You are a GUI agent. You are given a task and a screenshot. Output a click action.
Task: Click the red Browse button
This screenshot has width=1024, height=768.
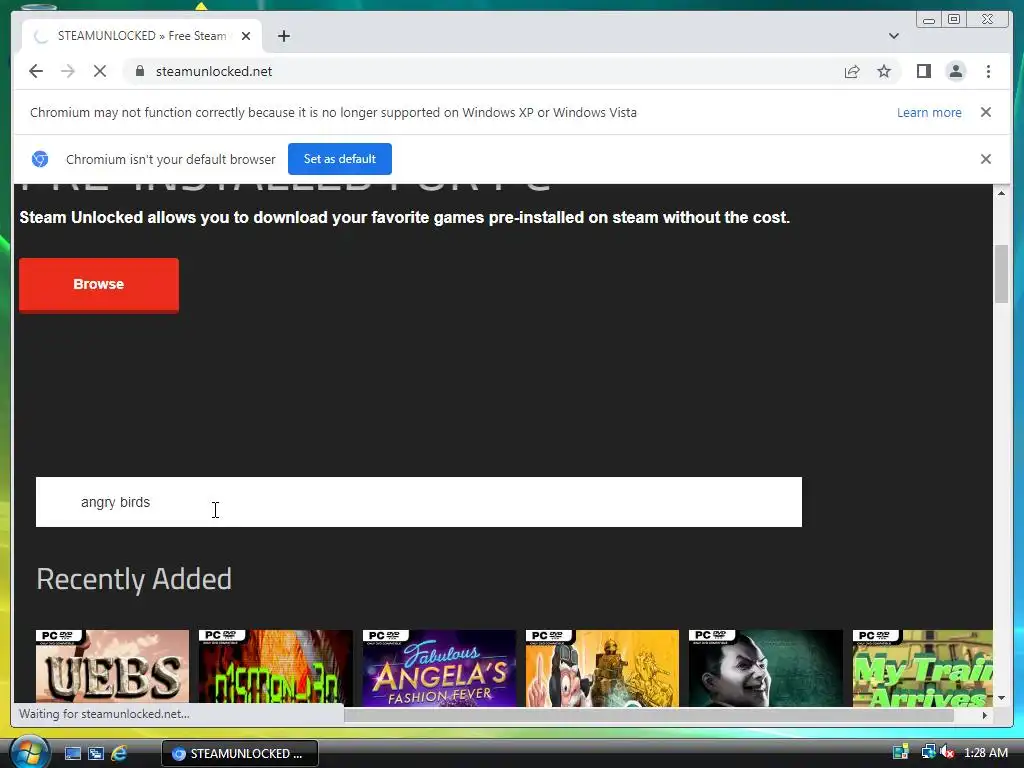(x=99, y=285)
